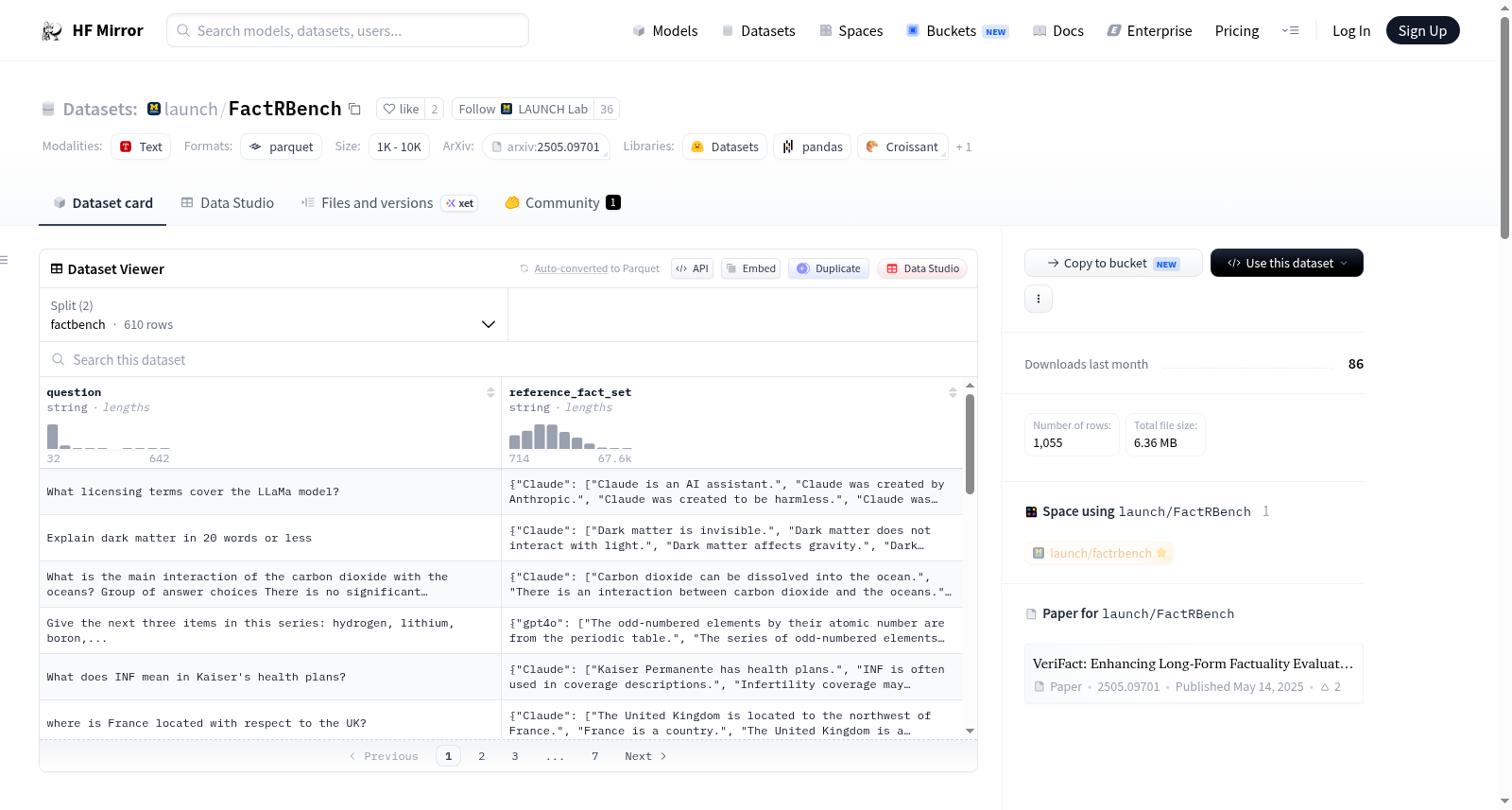Duplicate the dataset viewer
Image resolution: width=1512 pixels, height=810 pixels.
829,268
